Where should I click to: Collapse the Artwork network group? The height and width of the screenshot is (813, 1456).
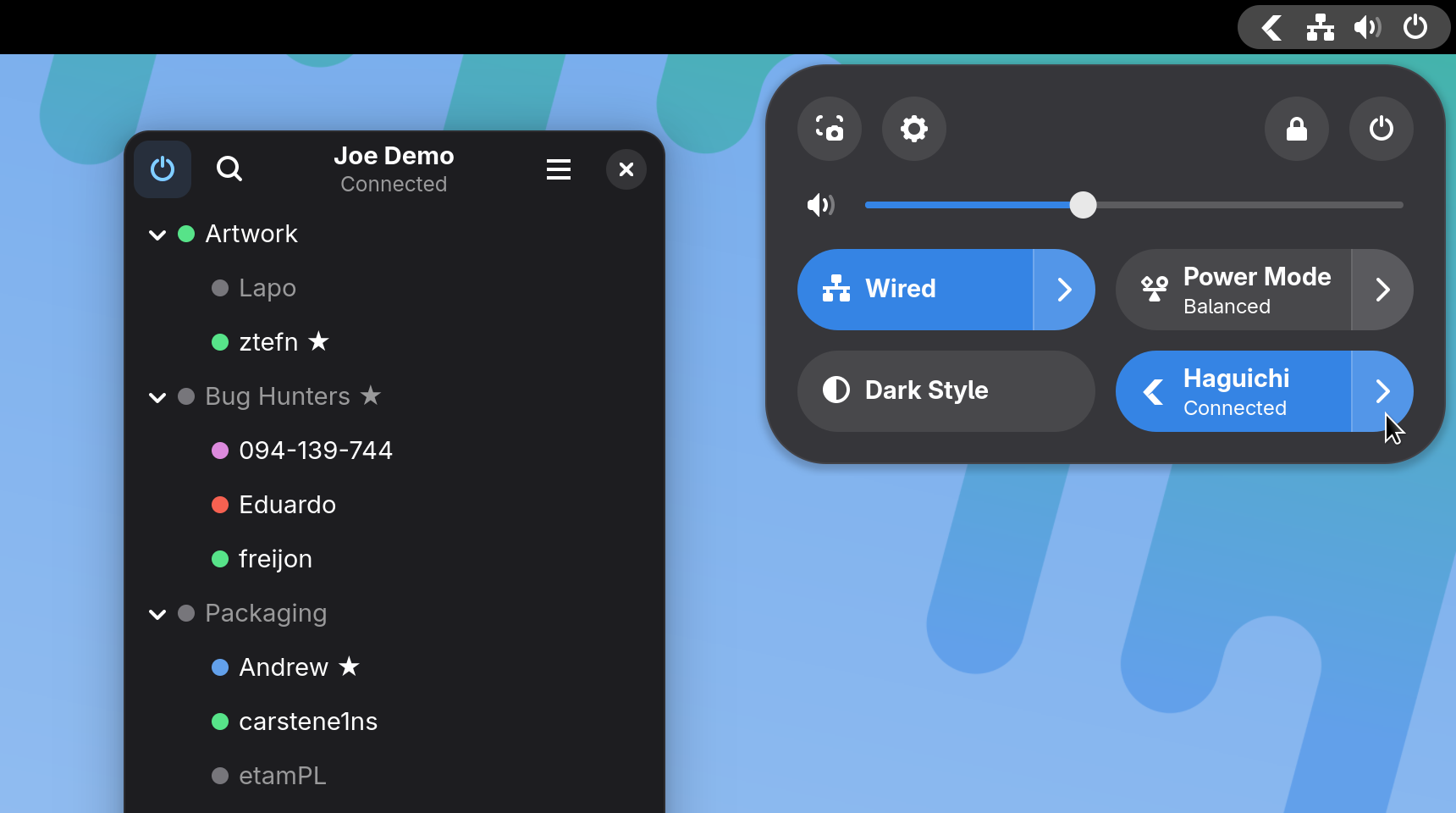pos(157,235)
